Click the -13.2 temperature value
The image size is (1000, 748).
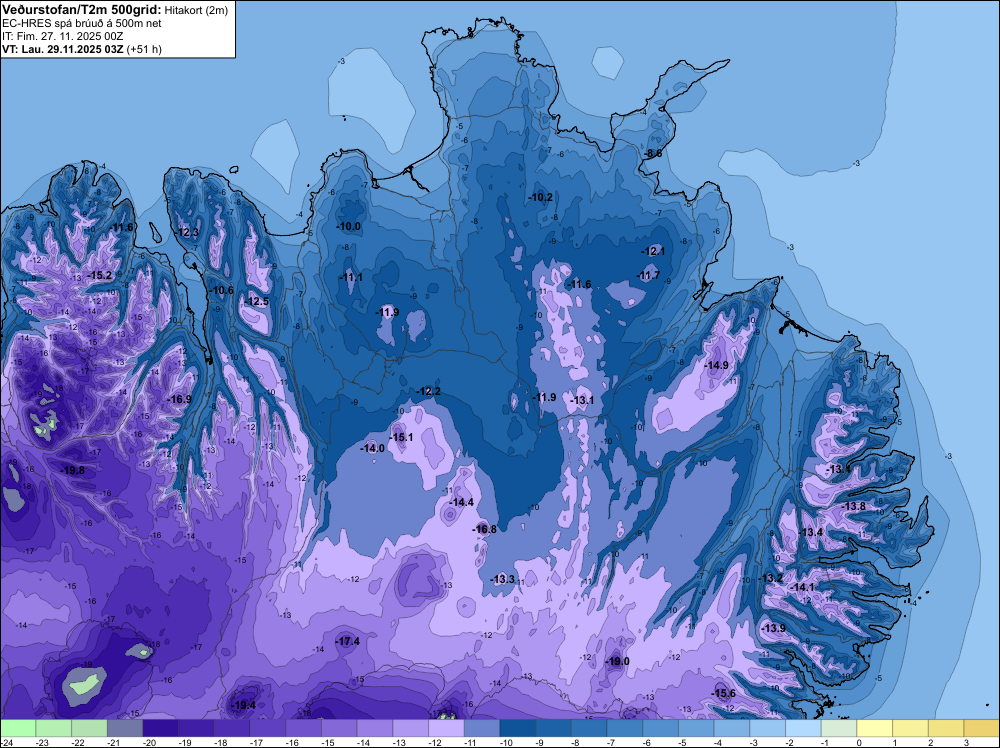[770, 578]
